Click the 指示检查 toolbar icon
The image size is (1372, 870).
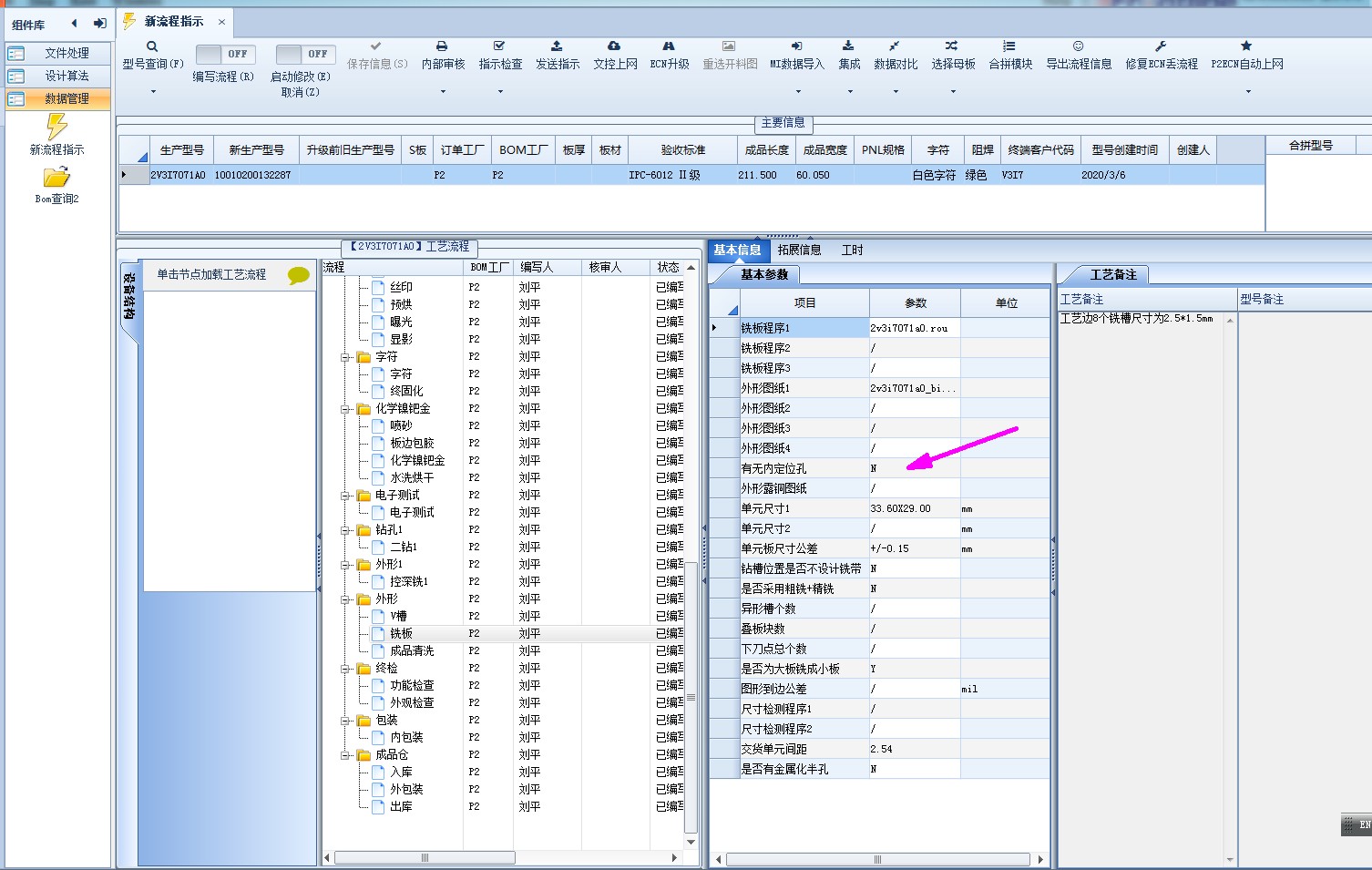click(499, 46)
